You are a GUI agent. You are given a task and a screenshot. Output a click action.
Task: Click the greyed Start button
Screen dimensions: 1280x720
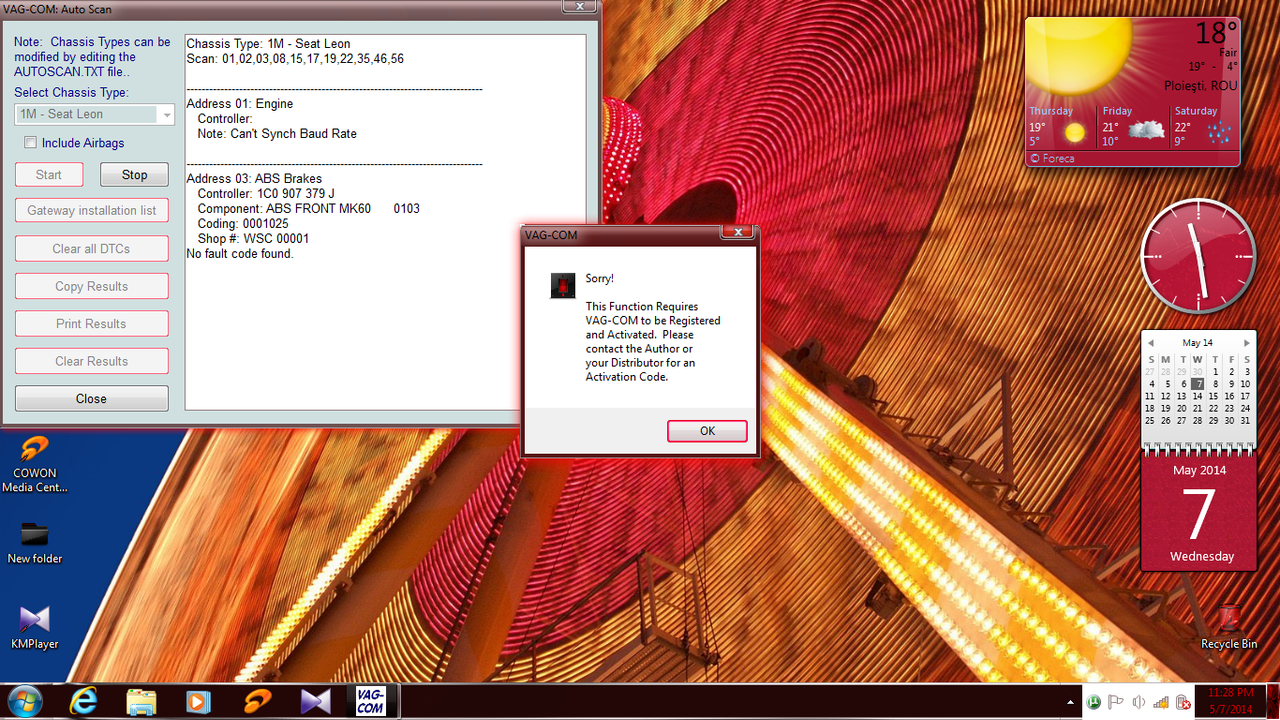click(x=48, y=175)
